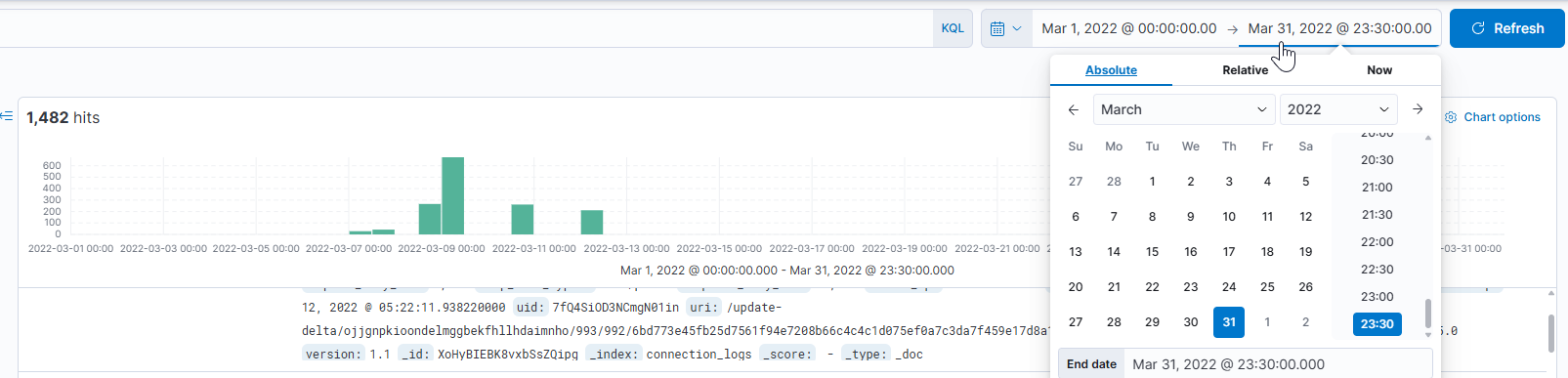Image resolution: width=1568 pixels, height=378 pixels.
Task: Select 20:30 in the time list
Action: click(1377, 160)
